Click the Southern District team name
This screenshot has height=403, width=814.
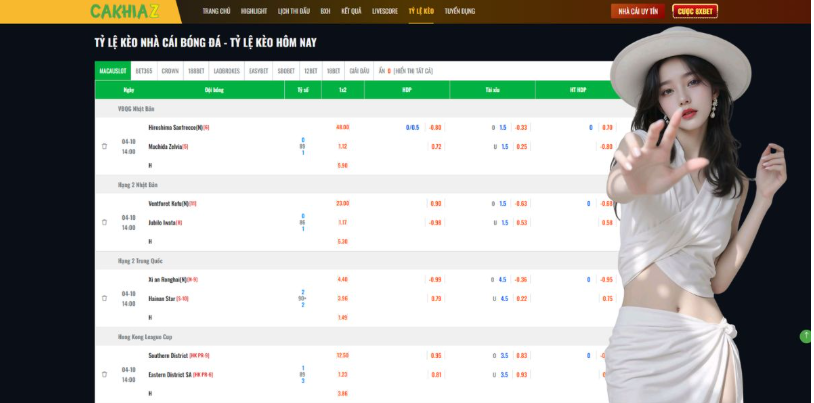[x=168, y=356]
